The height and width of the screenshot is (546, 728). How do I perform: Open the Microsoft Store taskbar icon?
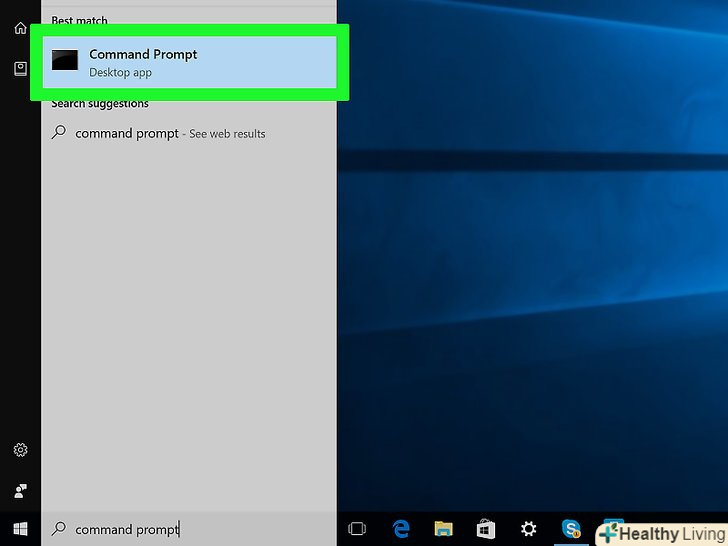click(486, 529)
